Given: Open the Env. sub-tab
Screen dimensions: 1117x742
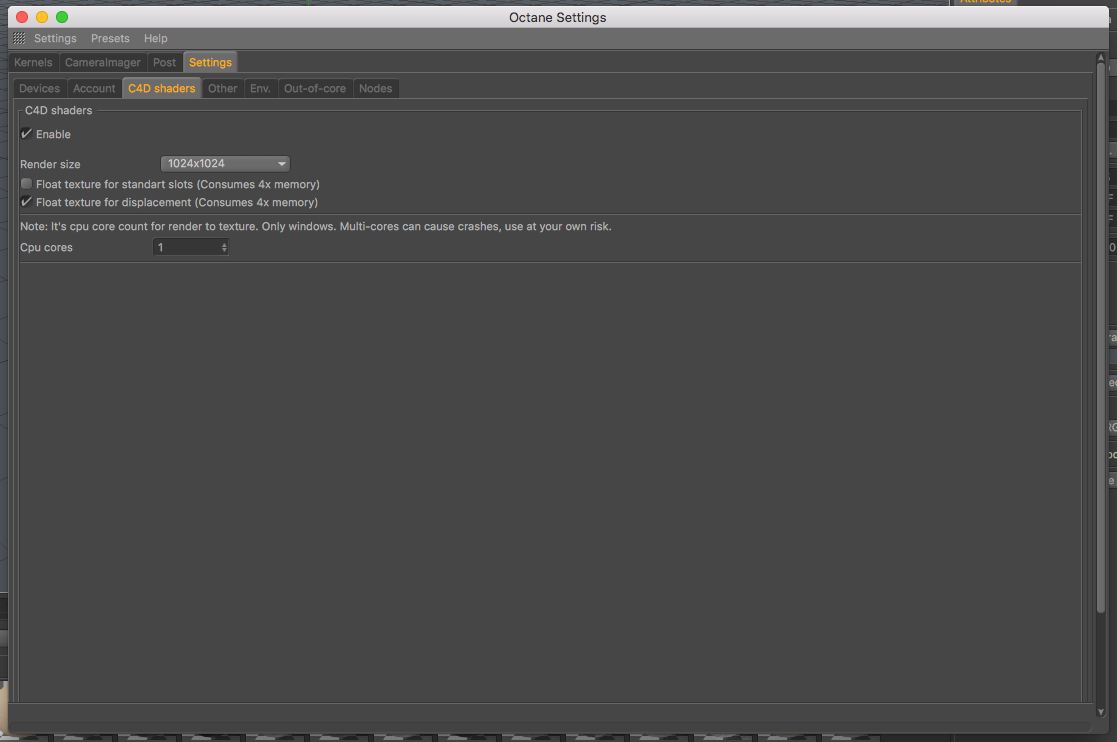Looking at the screenshot, I should [x=260, y=88].
